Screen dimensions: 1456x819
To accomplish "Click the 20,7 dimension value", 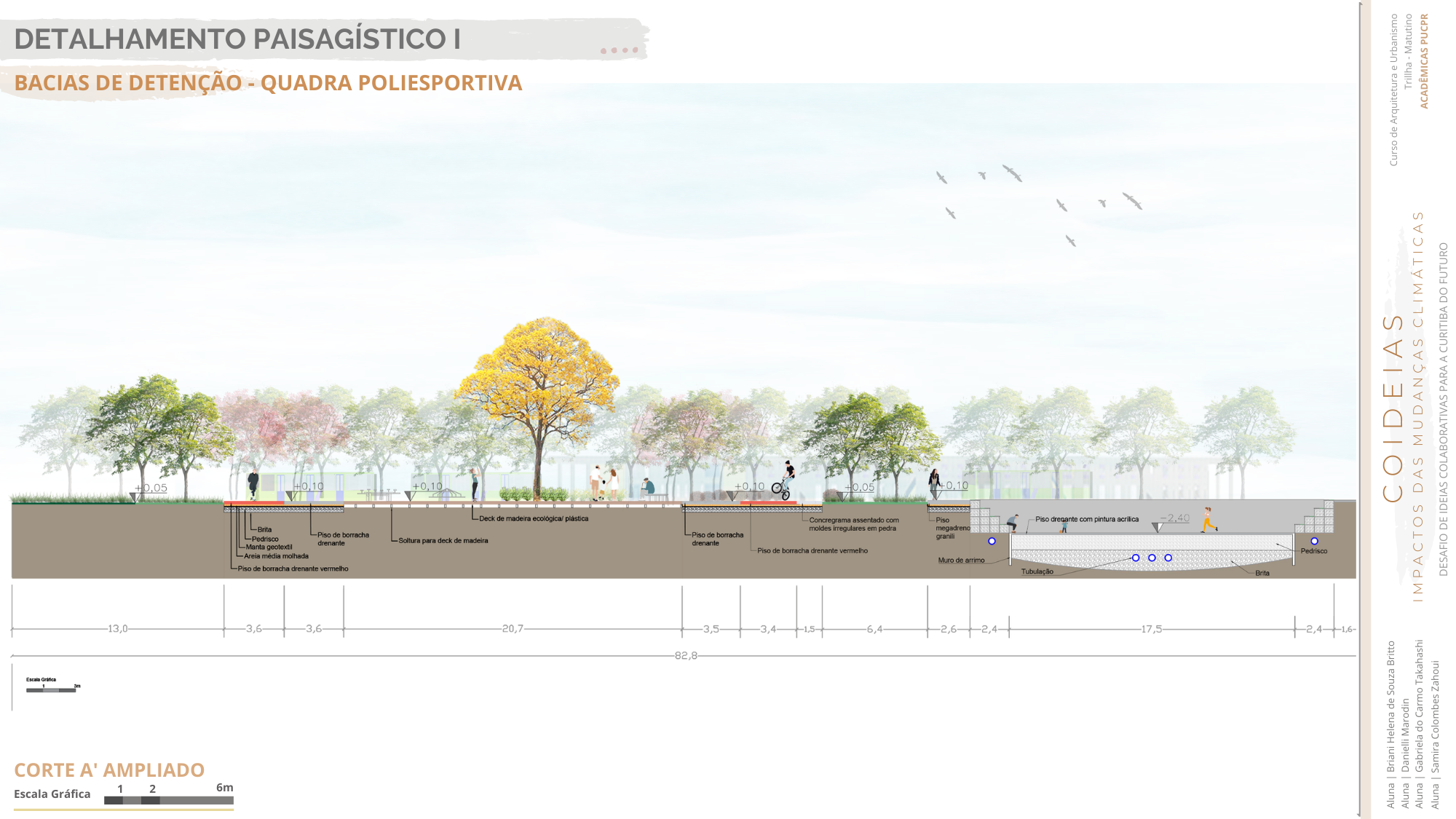I will [x=513, y=628].
